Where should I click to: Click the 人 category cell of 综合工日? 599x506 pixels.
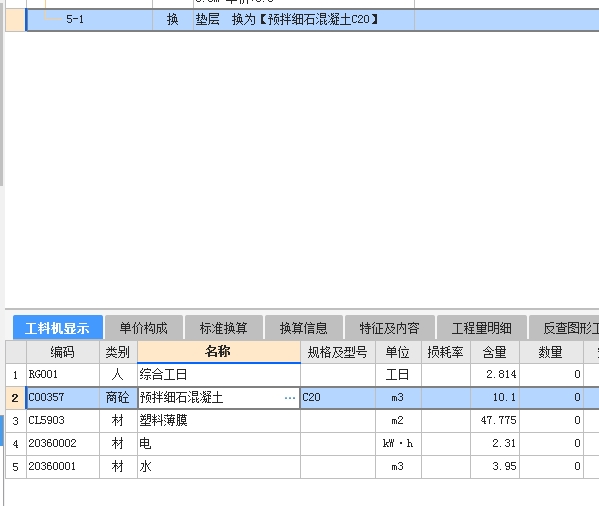[x=118, y=375]
